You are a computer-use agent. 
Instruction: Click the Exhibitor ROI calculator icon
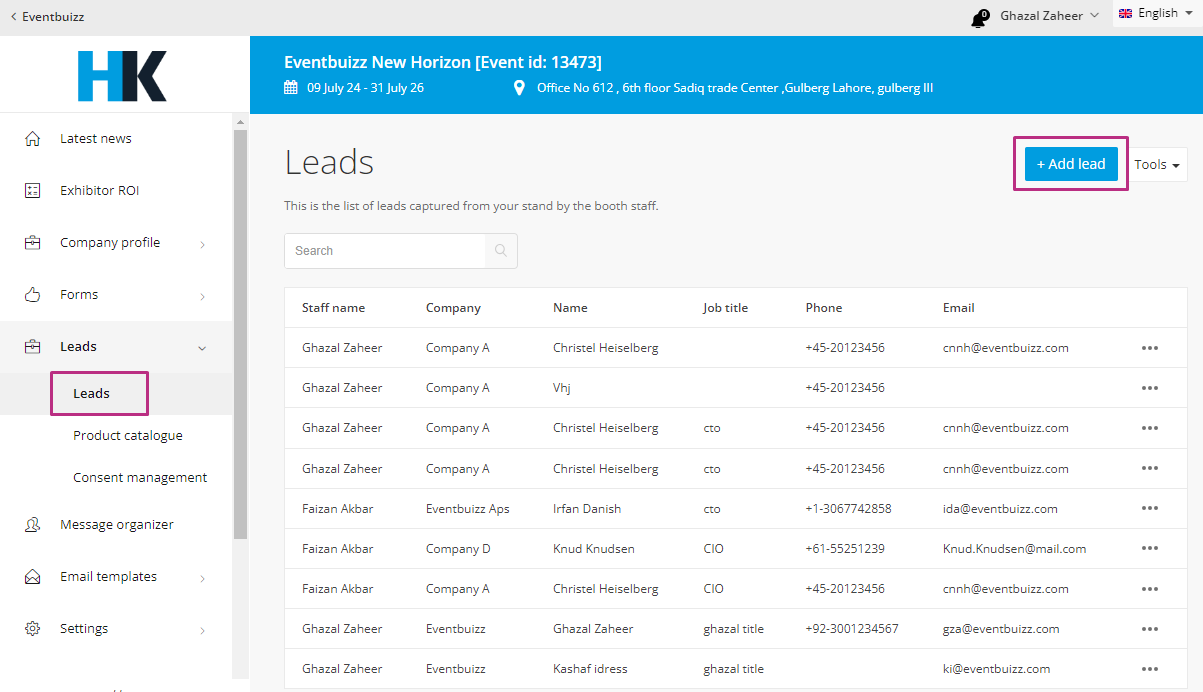pyautogui.click(x=33, y=191)
